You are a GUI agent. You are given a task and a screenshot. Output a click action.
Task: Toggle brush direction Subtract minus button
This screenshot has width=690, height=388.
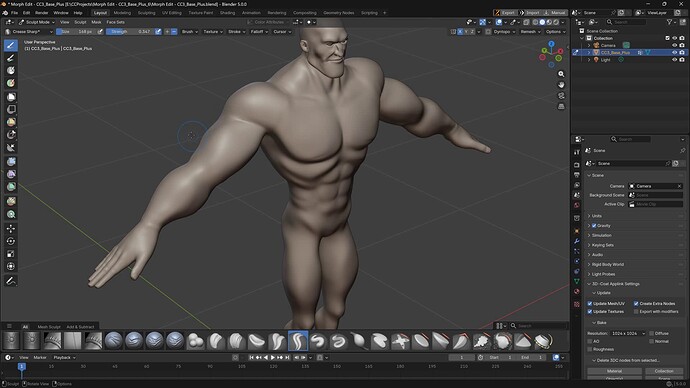pyautogui.click(x=174, y=32)
